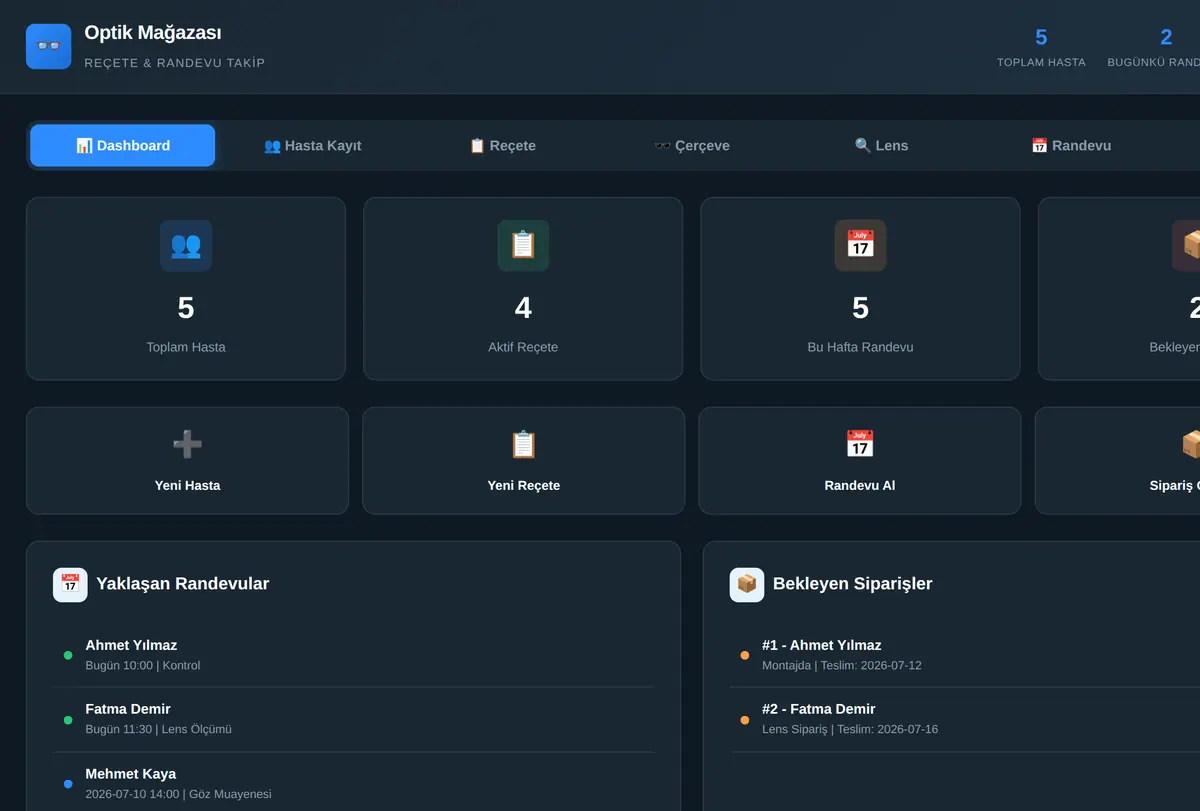The height and width of the screenshot is (811, 1200).
Task: Click the plus icon above Yeni Hasta
Action: [x=187, y=444]
